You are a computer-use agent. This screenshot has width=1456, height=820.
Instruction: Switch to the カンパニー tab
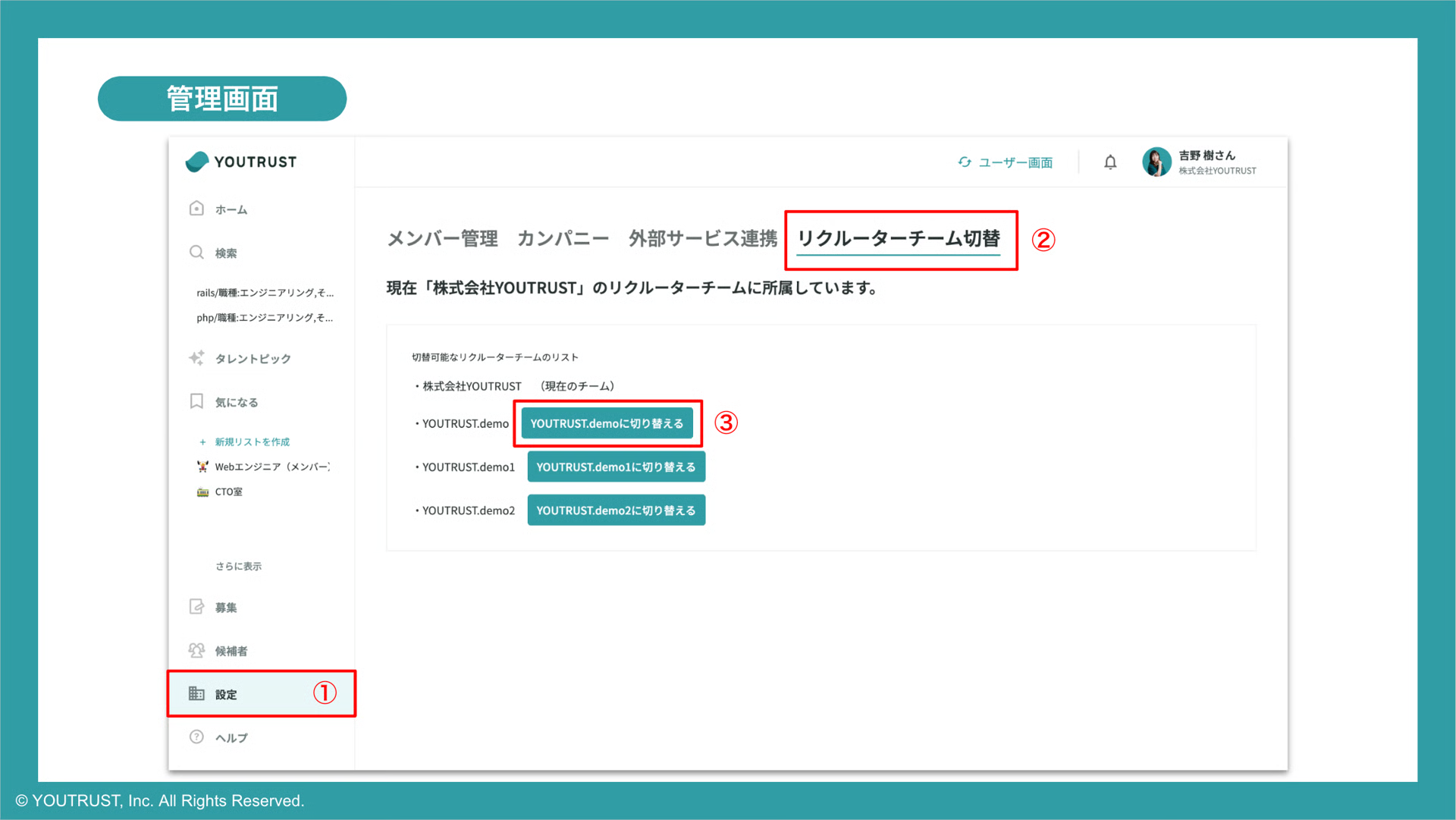point(563,239)
